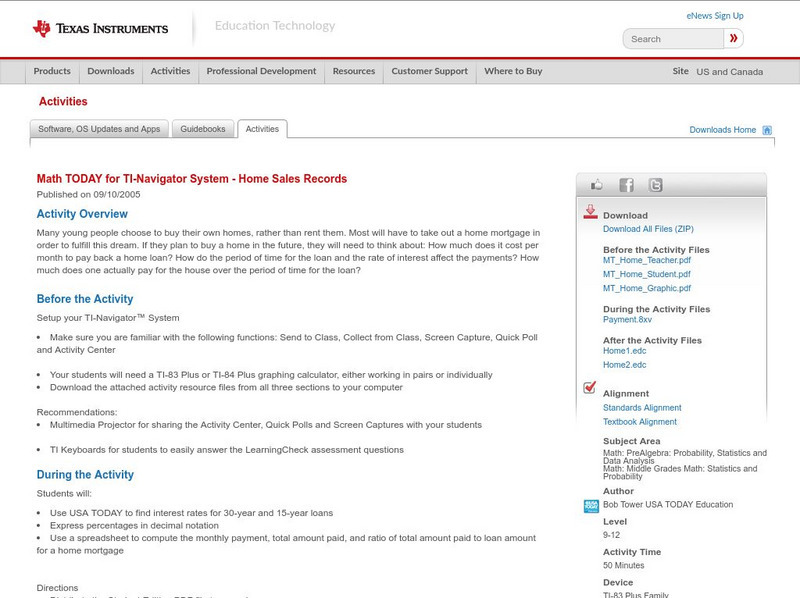The width and height of the screenshot is (800, 598).
Task: Click the Downloads Home house icon
Action: coord(767,130)
